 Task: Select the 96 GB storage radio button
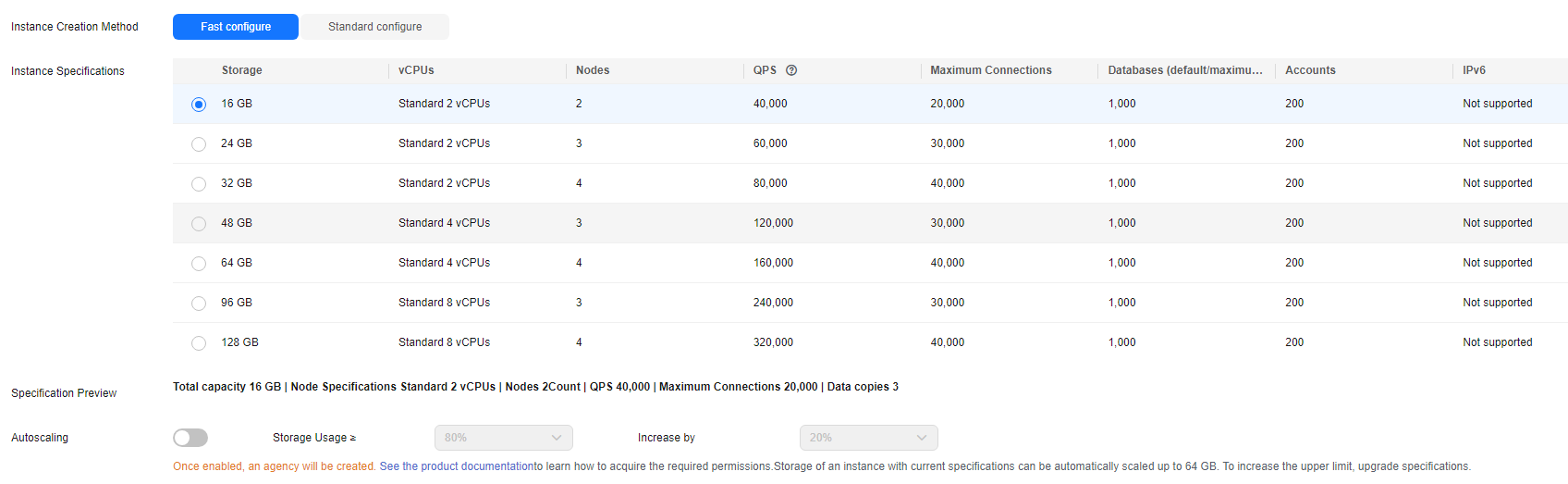[x=199, y=304]
